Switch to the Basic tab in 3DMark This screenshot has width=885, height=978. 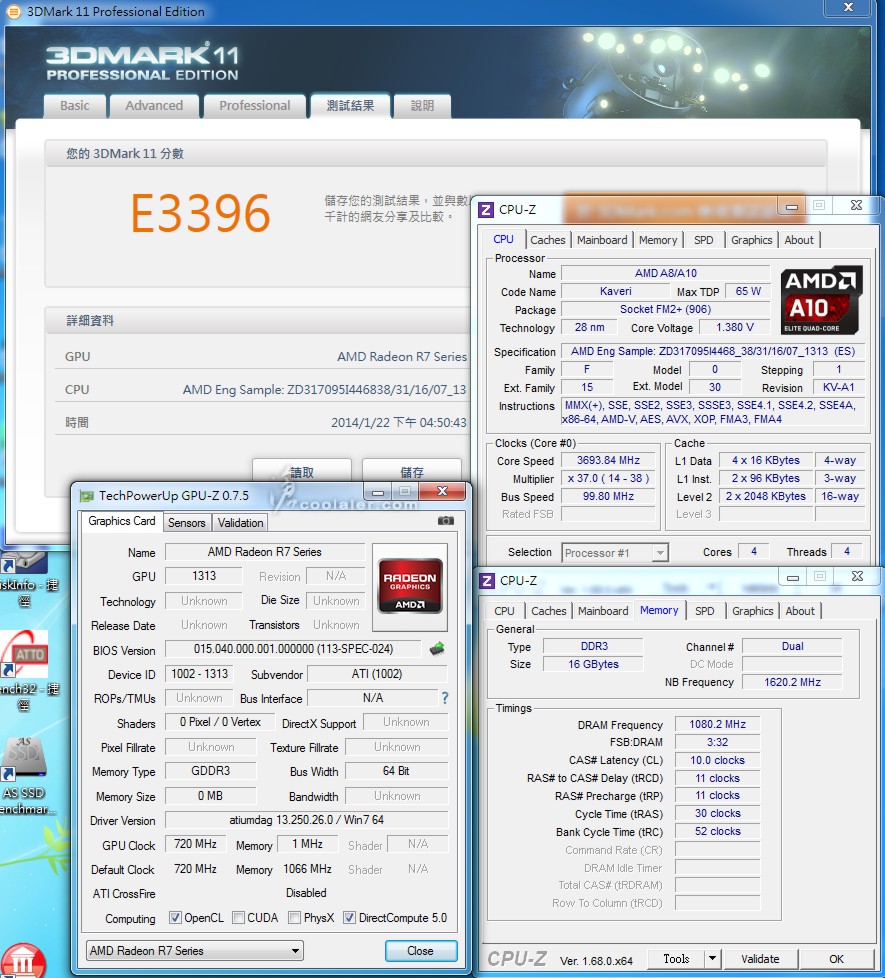pos(75,106)
